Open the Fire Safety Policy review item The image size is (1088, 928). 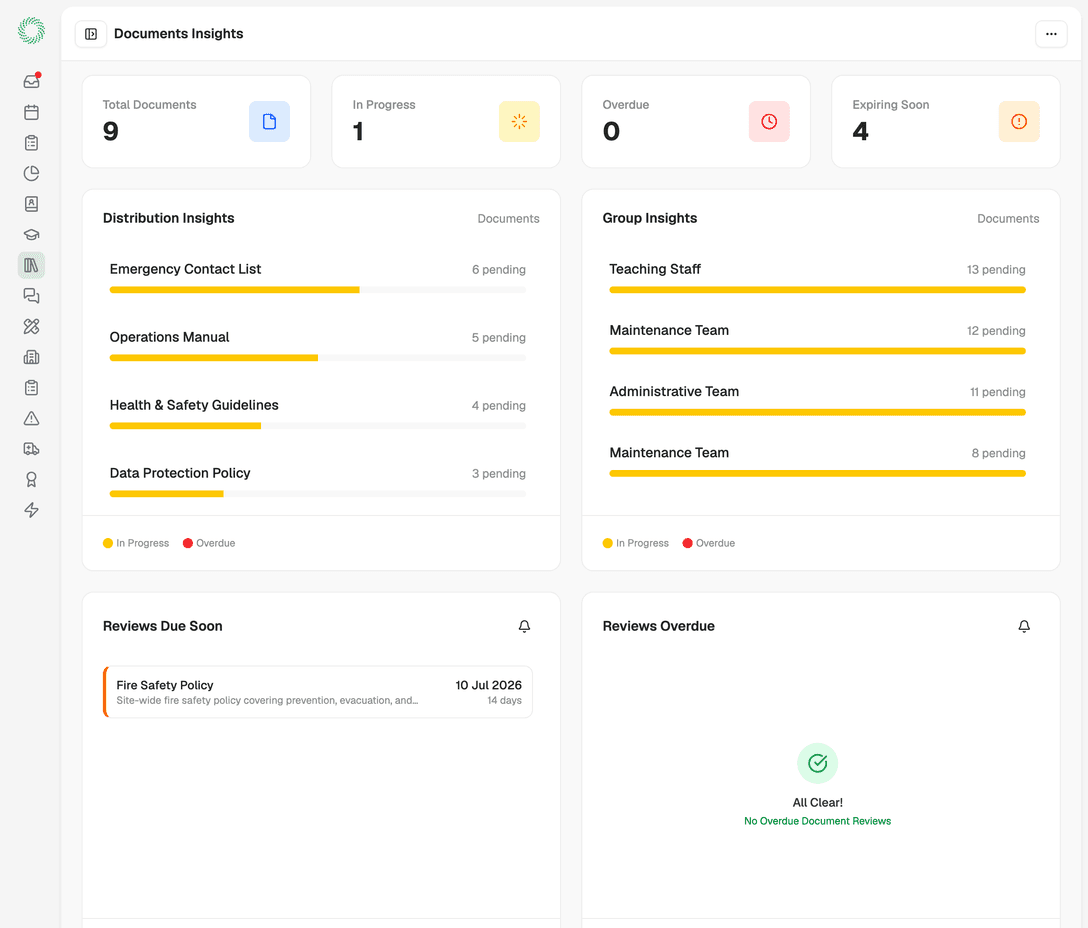point(318,692)
